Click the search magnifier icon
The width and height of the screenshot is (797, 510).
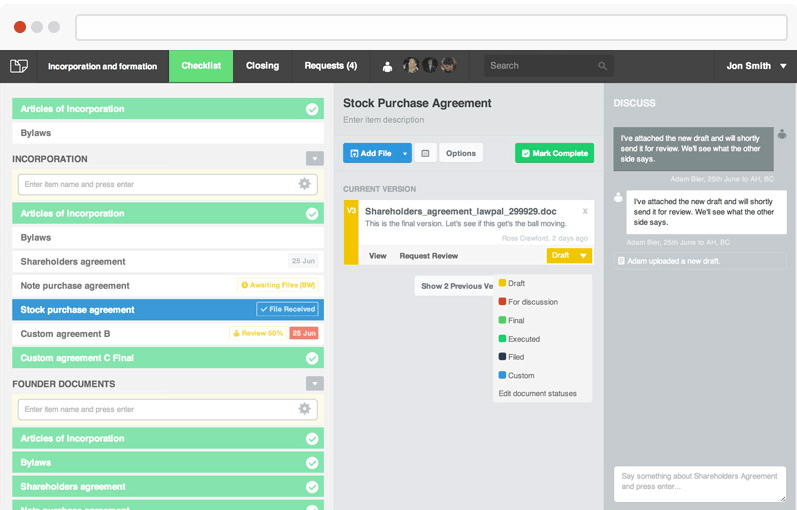tap(602, 66)
